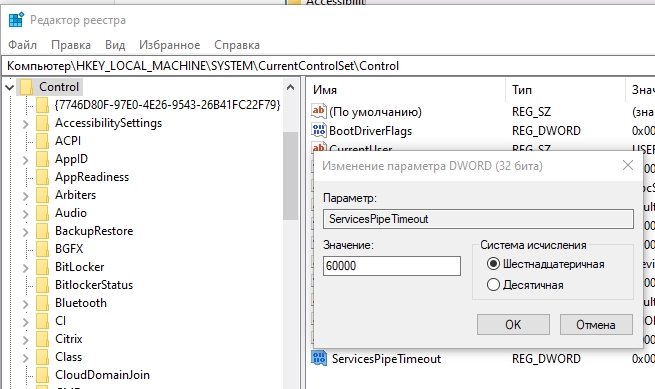The width and height of the screenshot is (655, 389).
Task: Select the CloudDomainJoin folder icon
Action: point(42,375)
